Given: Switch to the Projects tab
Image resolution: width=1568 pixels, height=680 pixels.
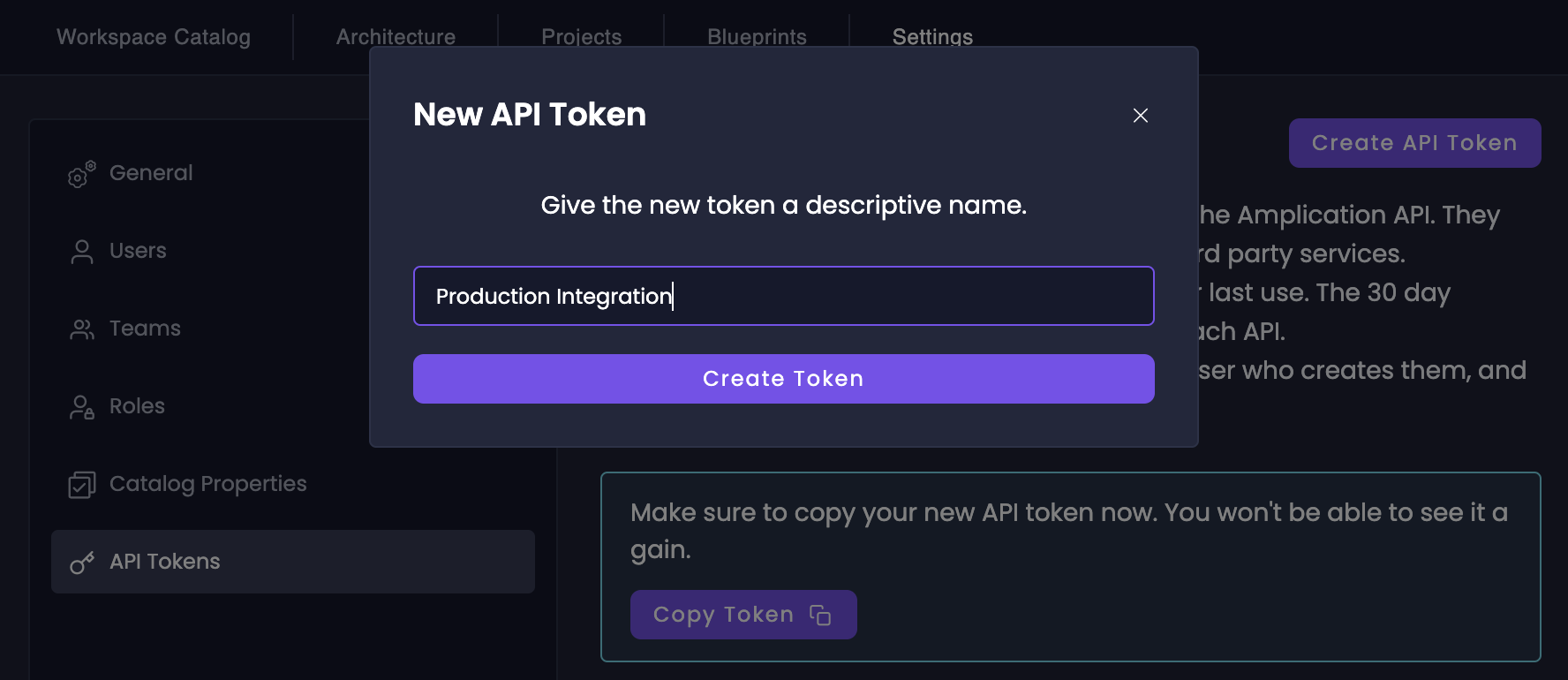Looking at the screenshot, I should point(581,37).
